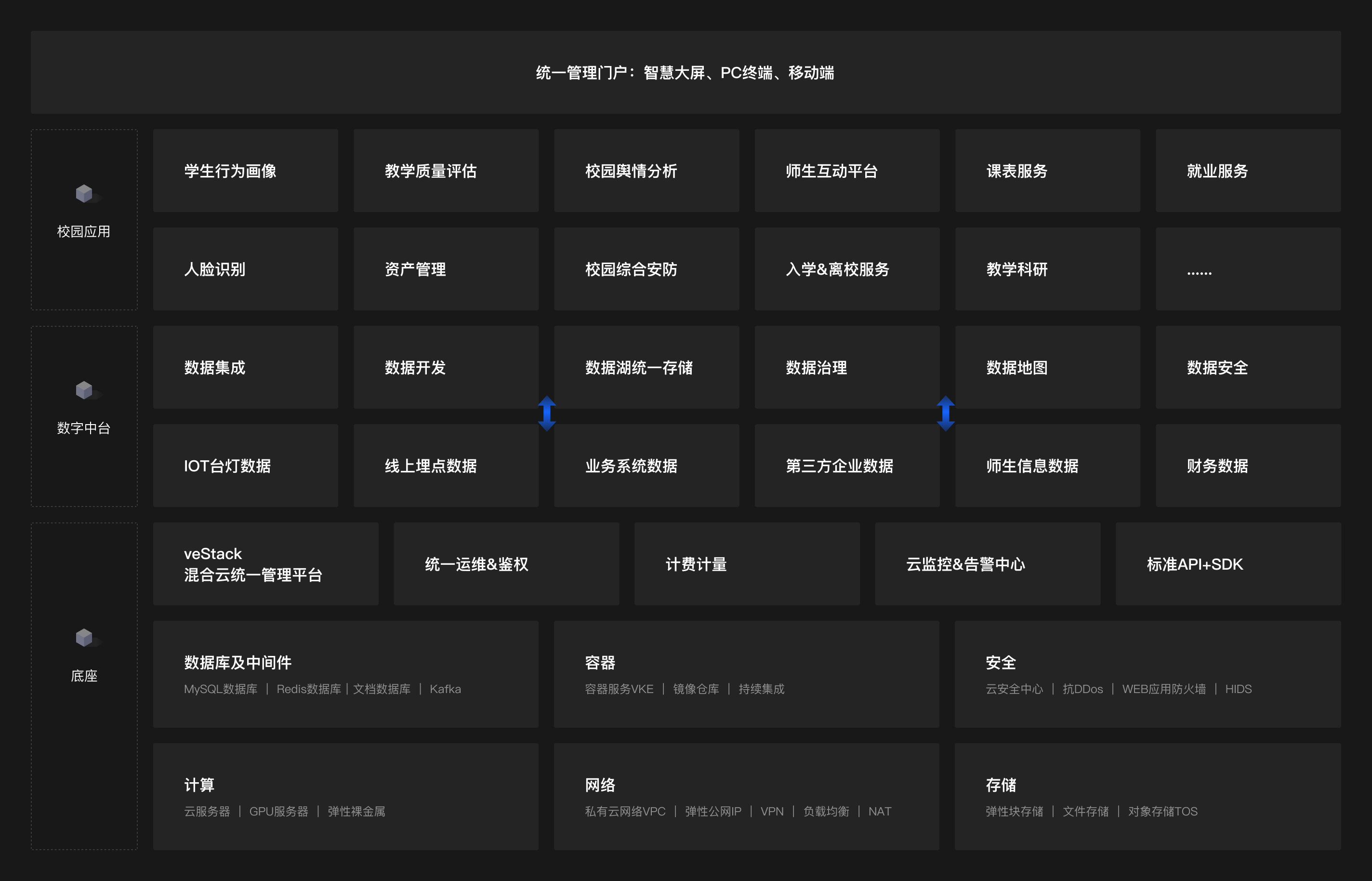Click the 统一管理门户 header banner

(686, 73)
